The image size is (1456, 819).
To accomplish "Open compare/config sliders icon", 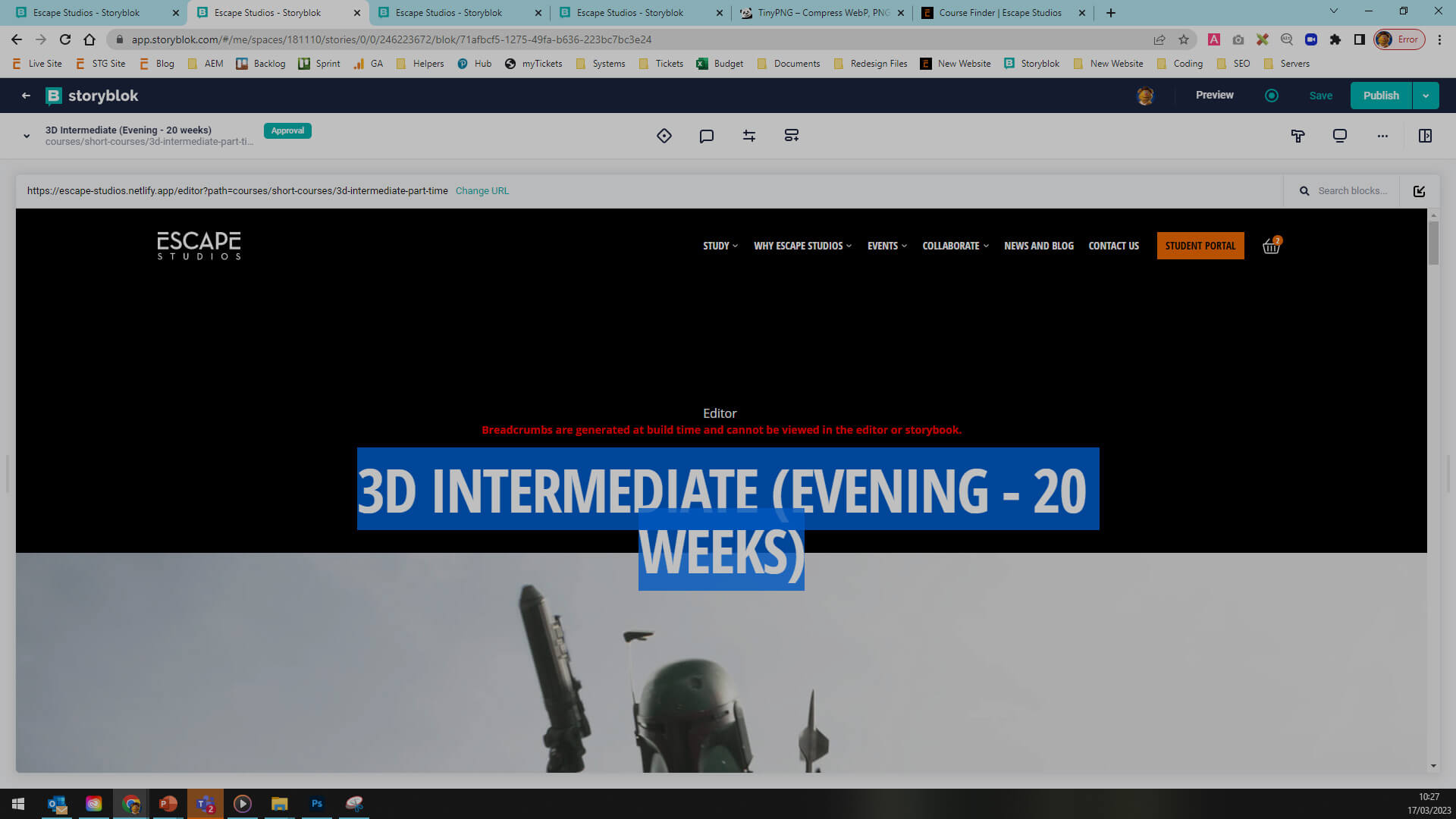I will [749, 136].
